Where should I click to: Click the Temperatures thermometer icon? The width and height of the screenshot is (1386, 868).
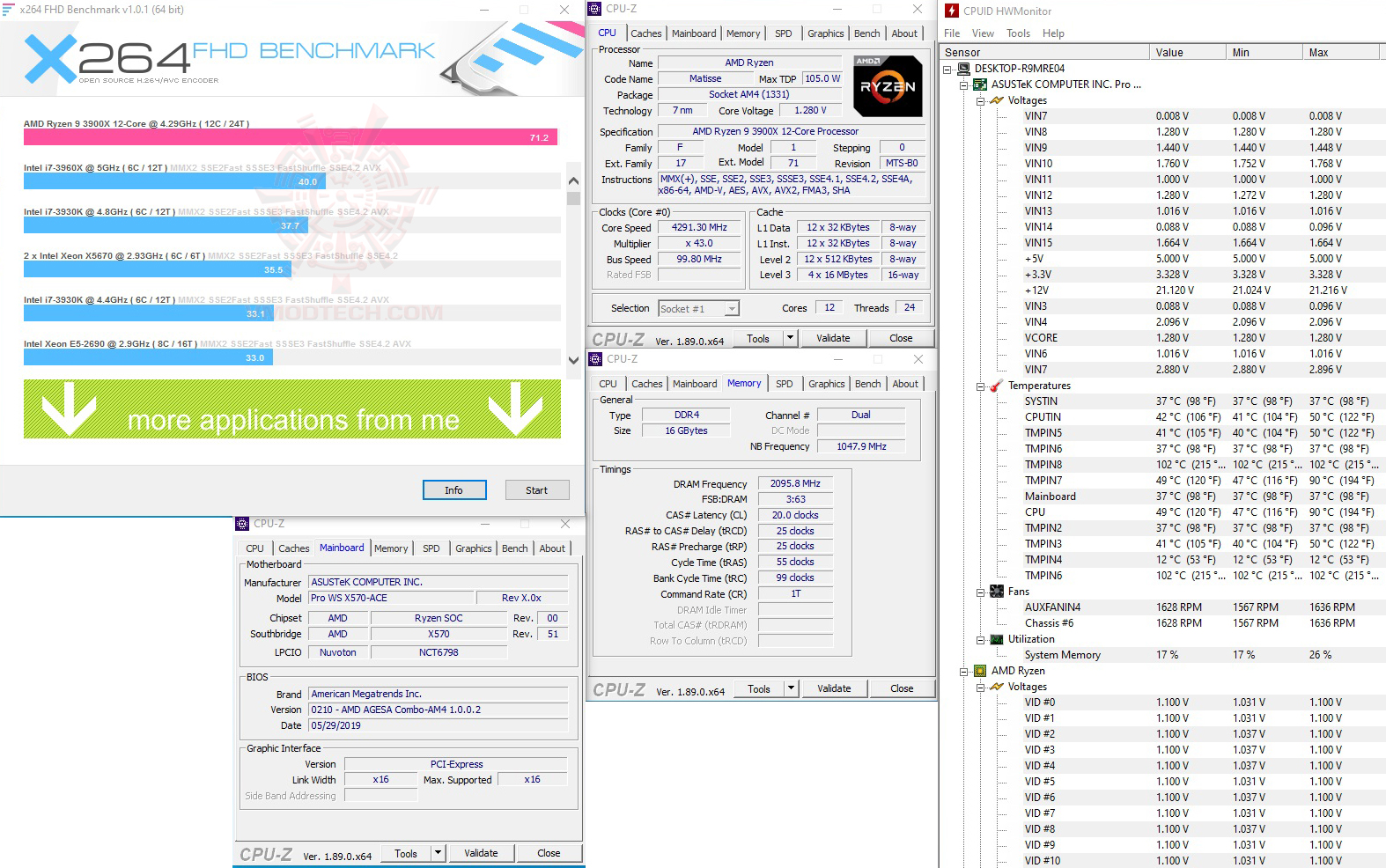(997, 386)
